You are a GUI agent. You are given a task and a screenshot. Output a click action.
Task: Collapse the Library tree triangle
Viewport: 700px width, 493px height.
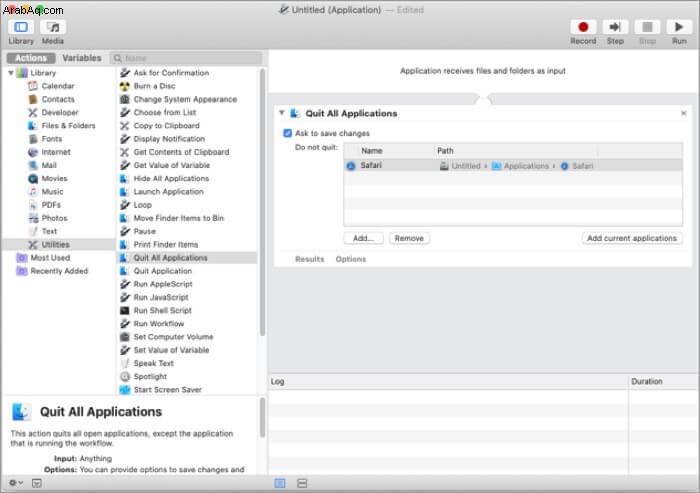click(11, 72)
